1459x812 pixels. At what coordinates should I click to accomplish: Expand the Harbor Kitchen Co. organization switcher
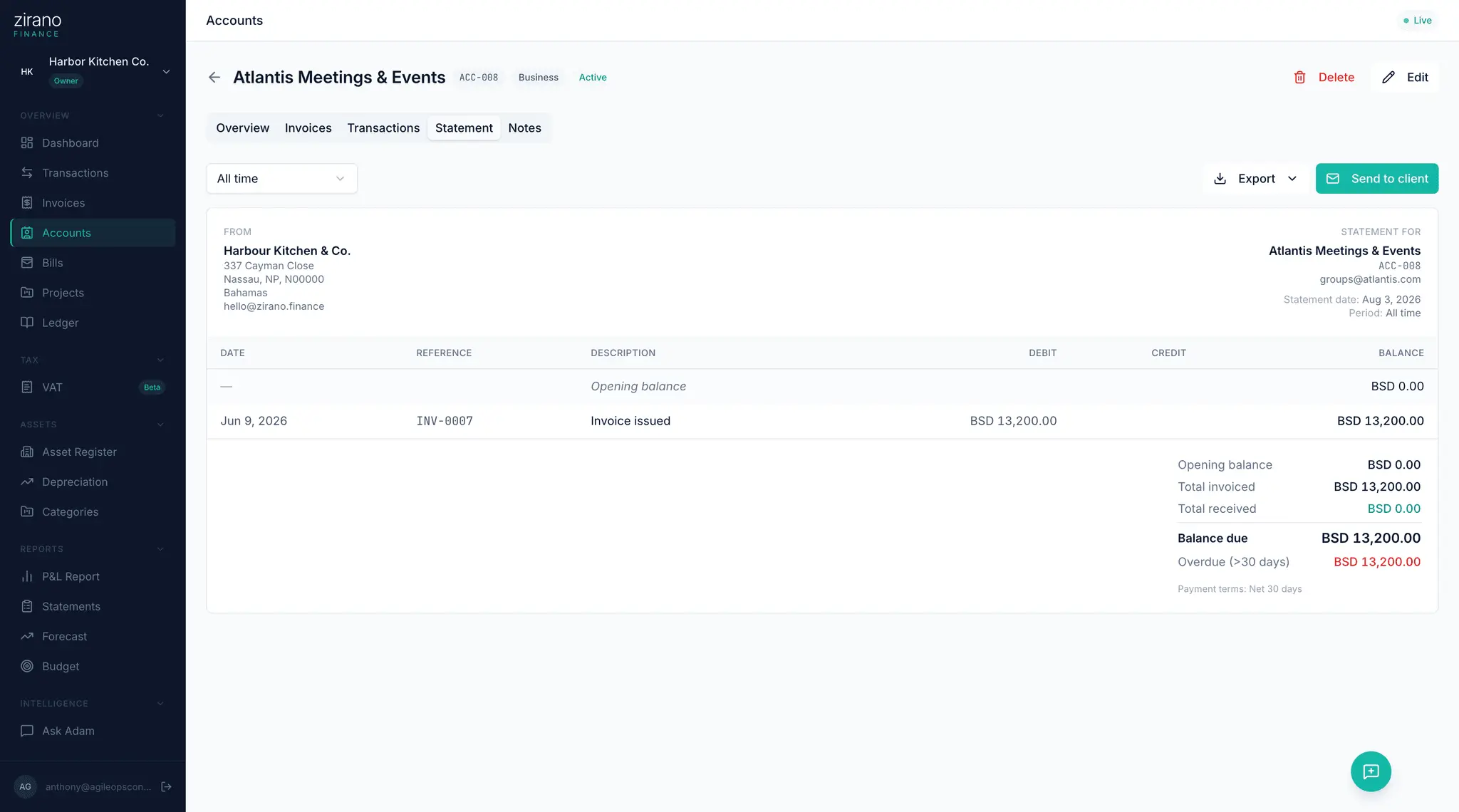[x=166, y=71]
